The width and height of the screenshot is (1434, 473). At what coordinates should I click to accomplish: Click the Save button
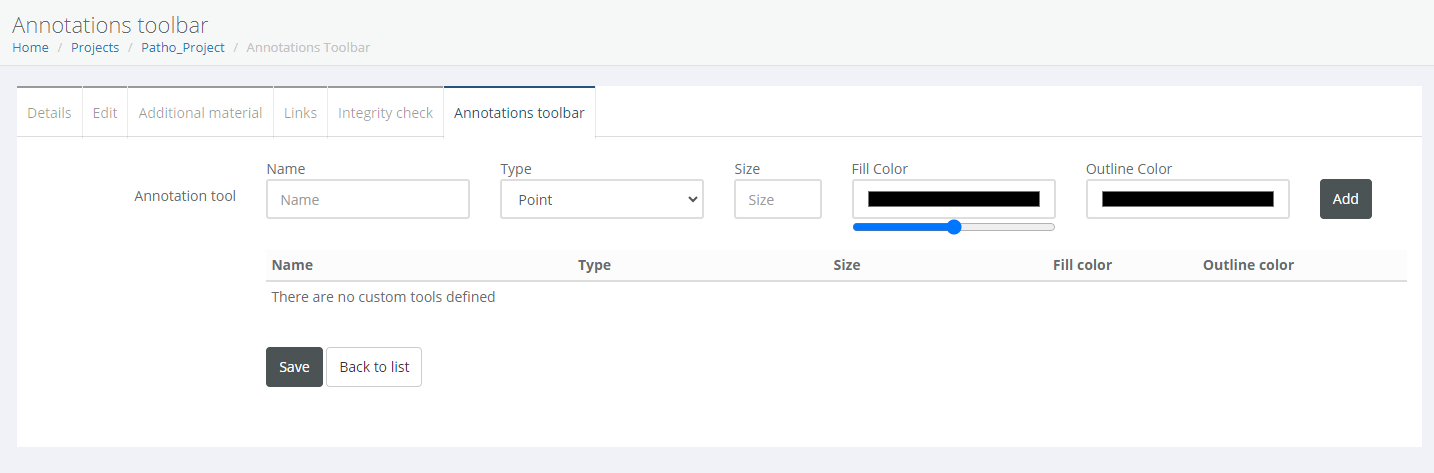coord(294,367)
